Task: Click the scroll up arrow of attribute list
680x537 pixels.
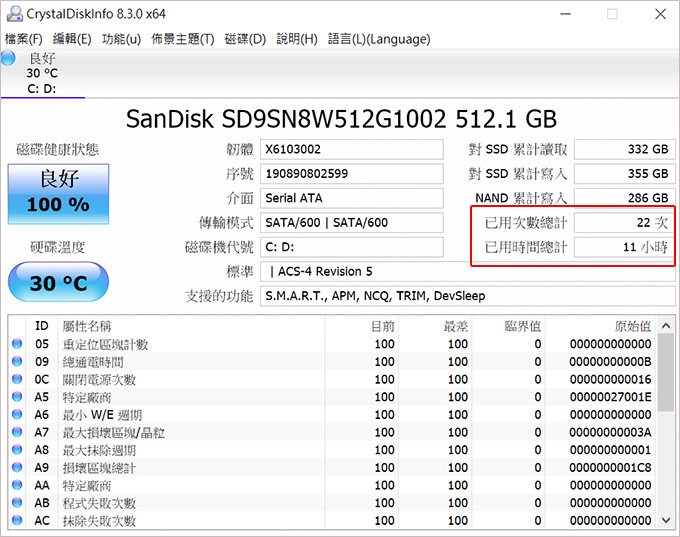Action: pos(666,325)
